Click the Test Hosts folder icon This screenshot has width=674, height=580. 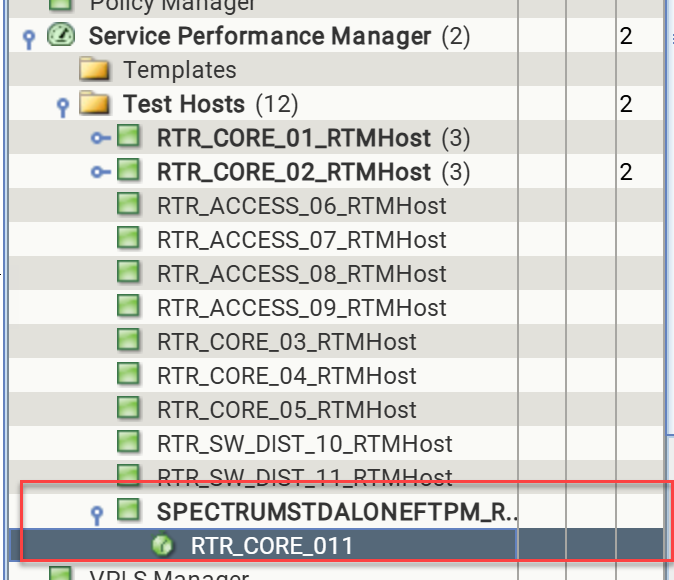click(95, 102)
